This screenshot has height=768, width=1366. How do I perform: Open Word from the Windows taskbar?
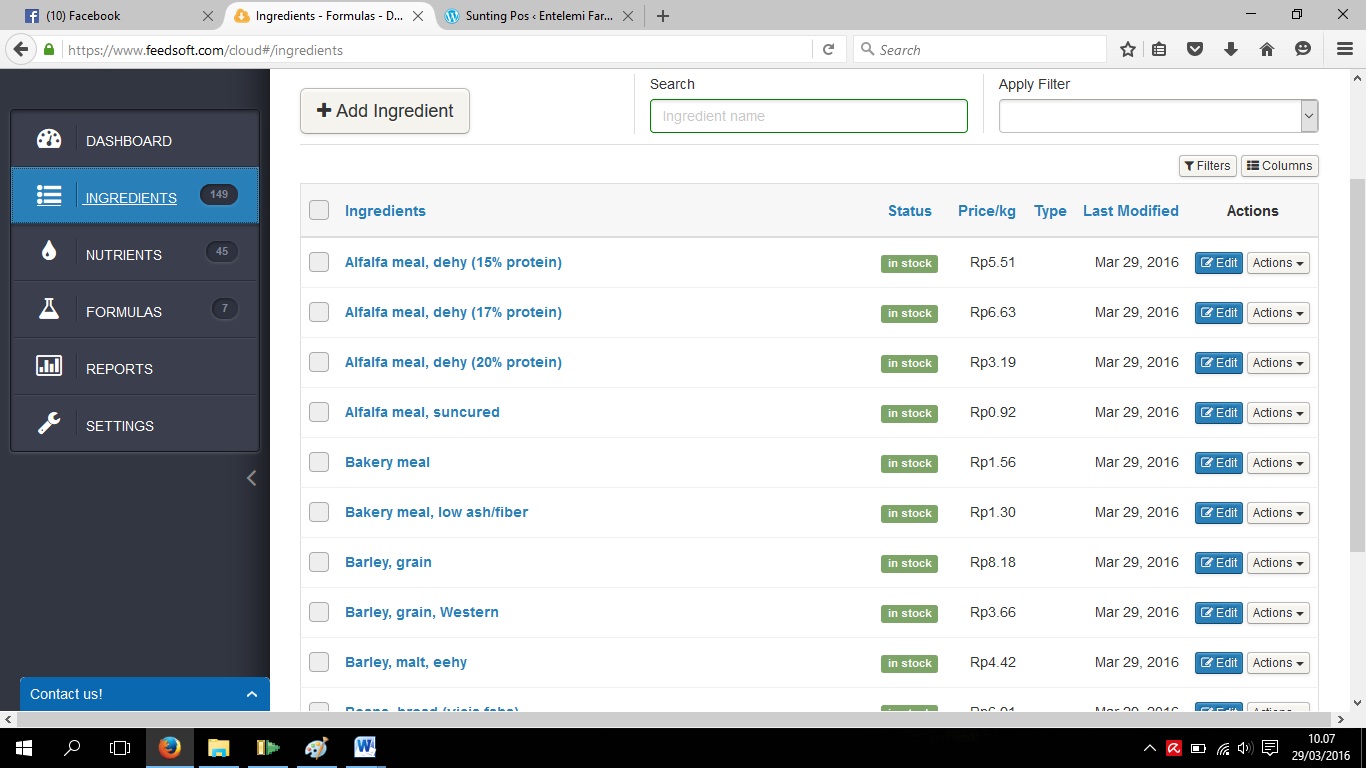tap(364, 747)
